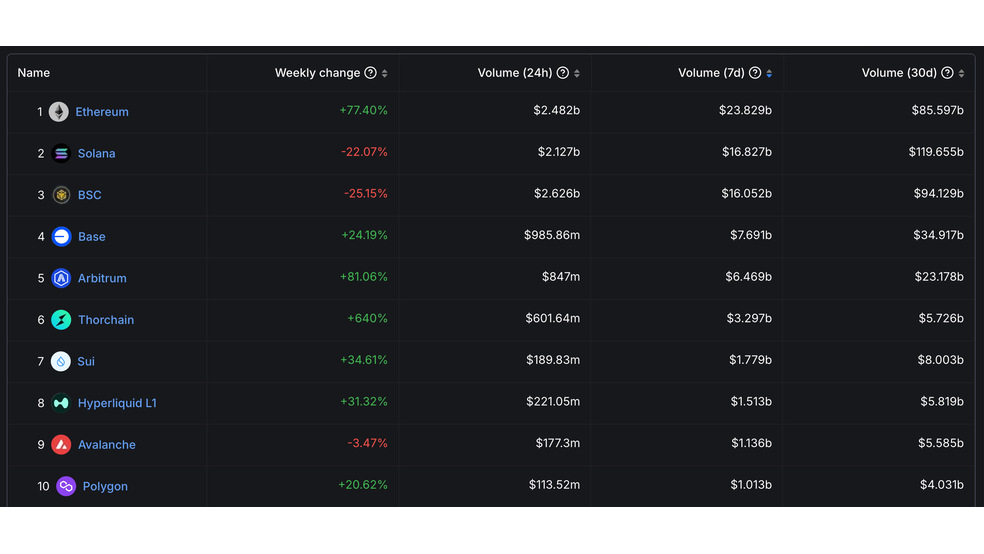
Task: Sort table by Volume (30d) arrows
Action: pos(961,73)
